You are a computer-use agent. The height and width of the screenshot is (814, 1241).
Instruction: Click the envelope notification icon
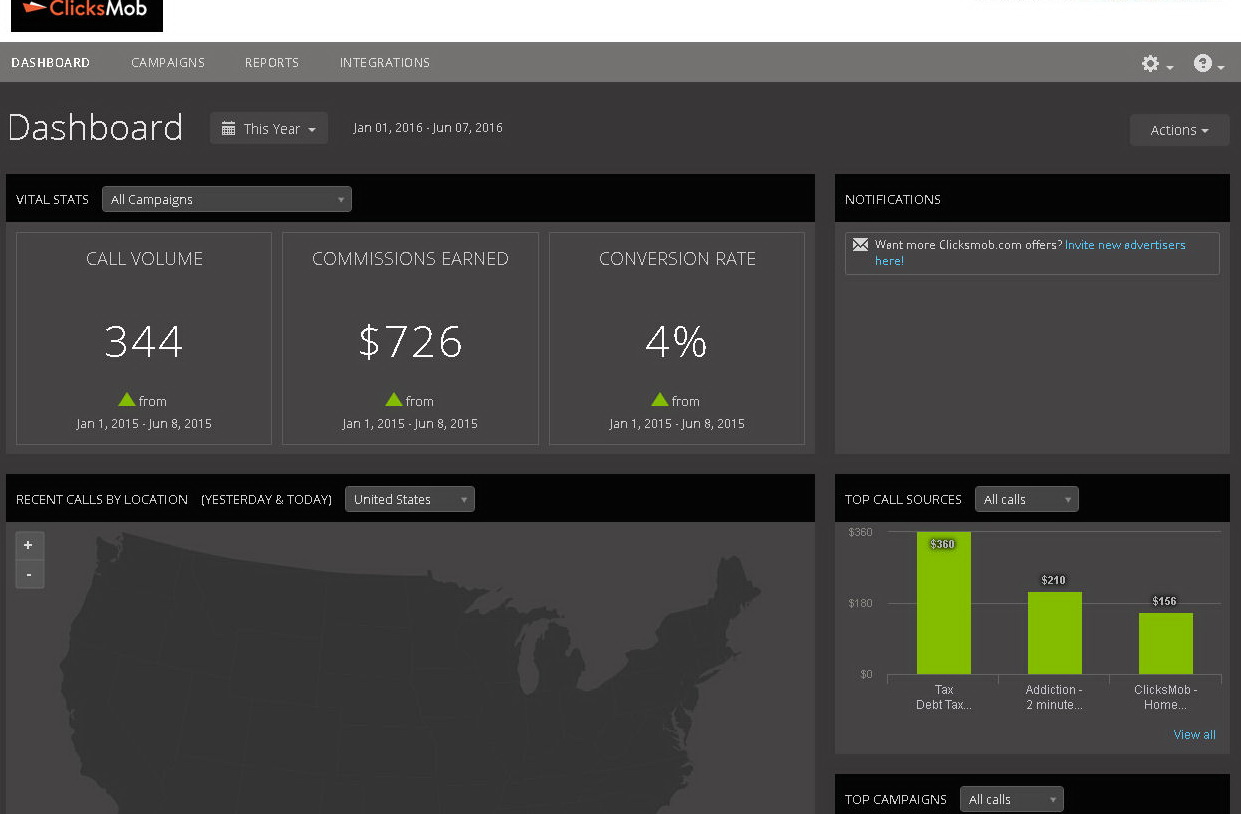(x=860, y=245)
